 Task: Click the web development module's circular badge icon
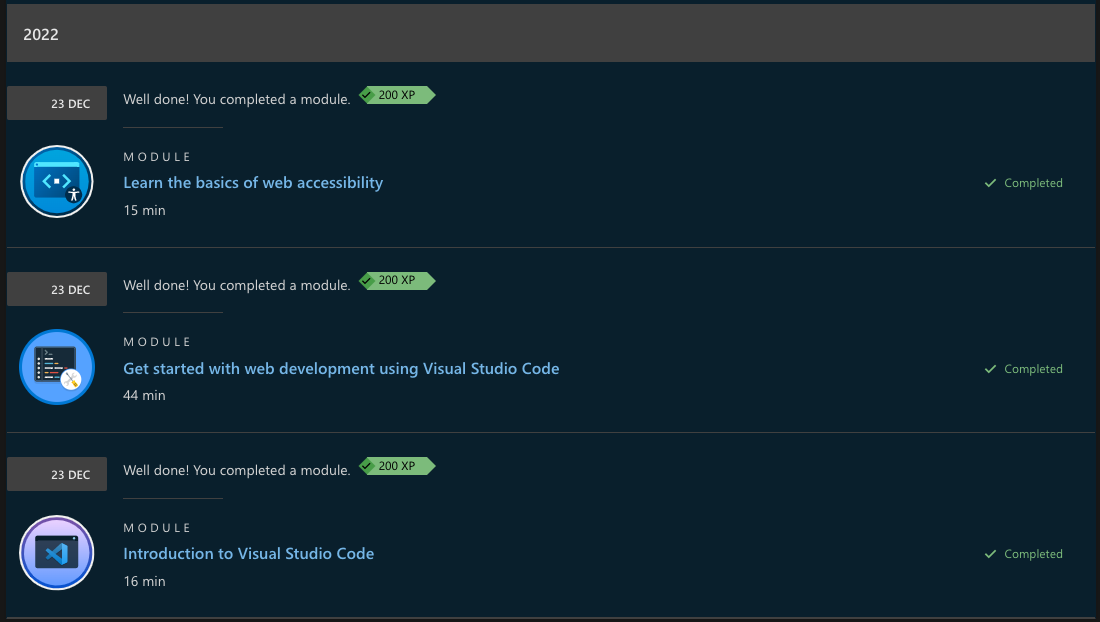tap(57, 368)
